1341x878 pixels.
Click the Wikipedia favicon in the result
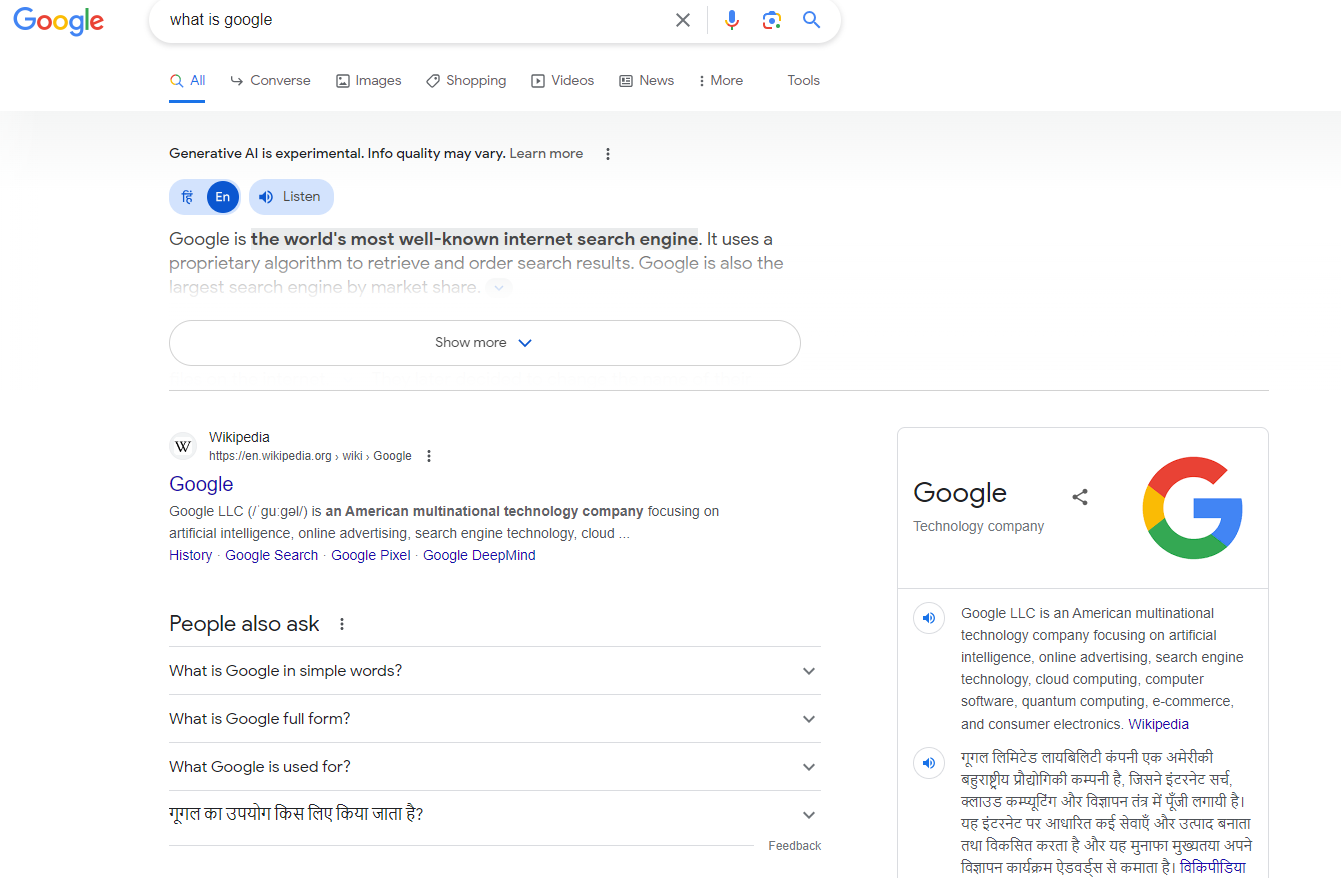click(x=183, y=446)
